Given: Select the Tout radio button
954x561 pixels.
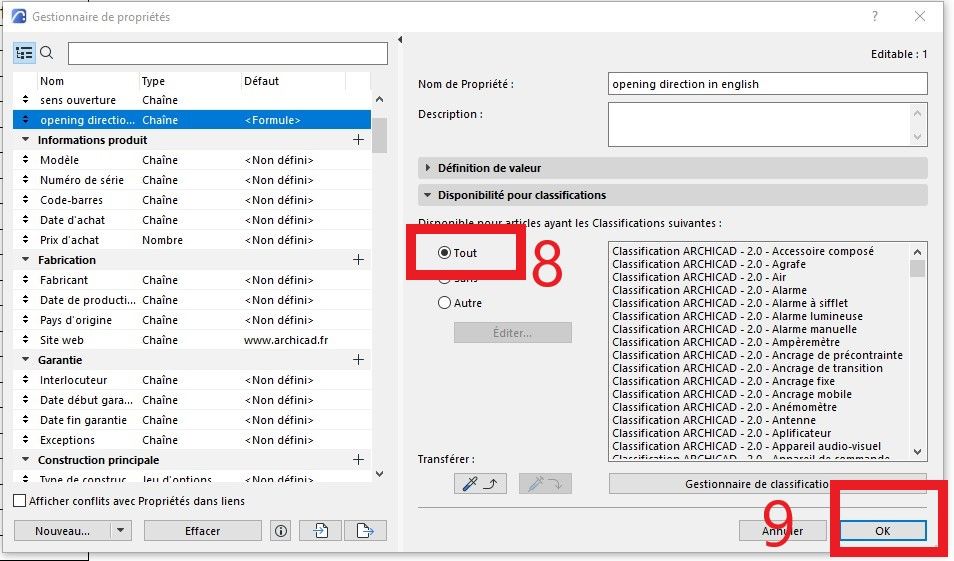Looking at the screenshot, I should pyautogui.click(x=444, y=253).
